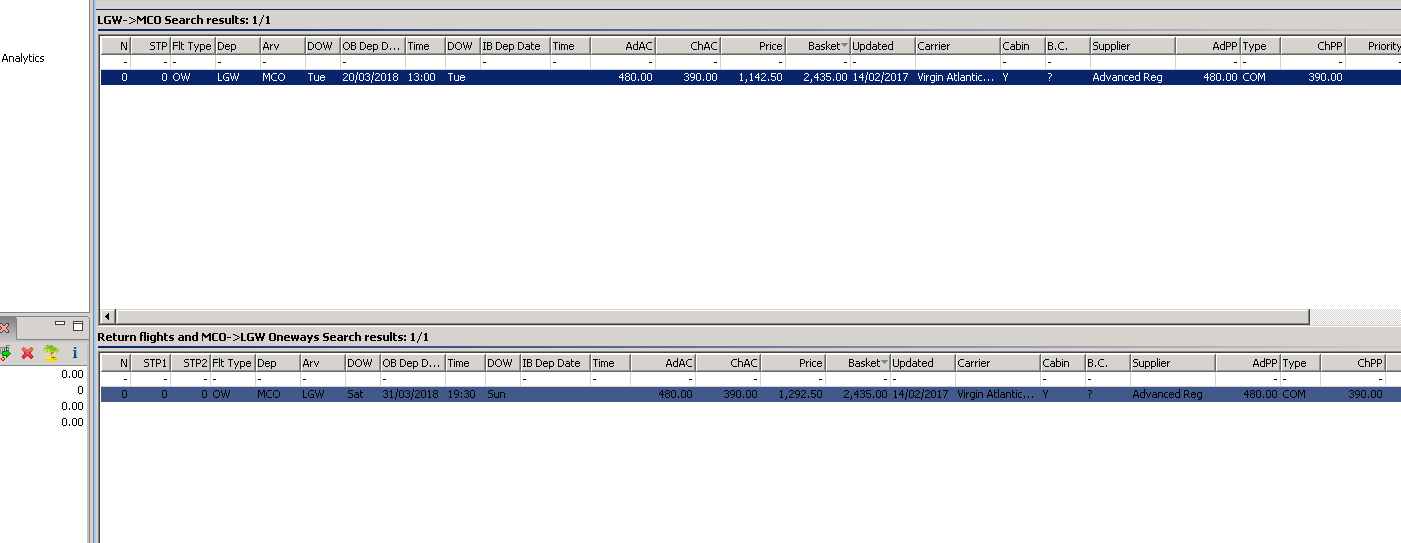Click B.C. header in LGW->MCO table
This screenshot has width=1401, height=543.
pyautogui.click(x=1067, y=46)
